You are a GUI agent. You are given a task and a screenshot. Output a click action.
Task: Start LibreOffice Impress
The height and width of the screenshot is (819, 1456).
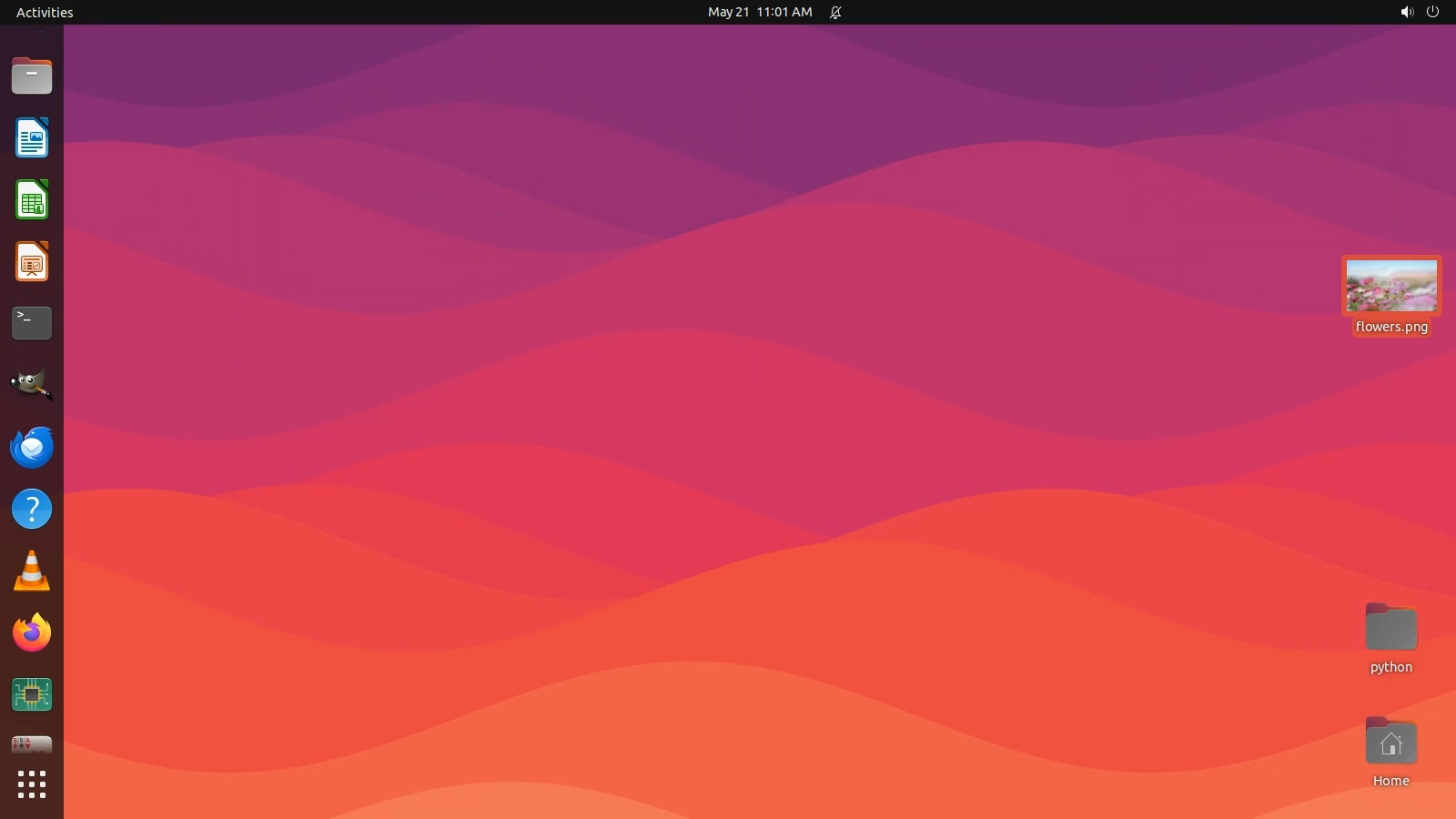[32, 262]
